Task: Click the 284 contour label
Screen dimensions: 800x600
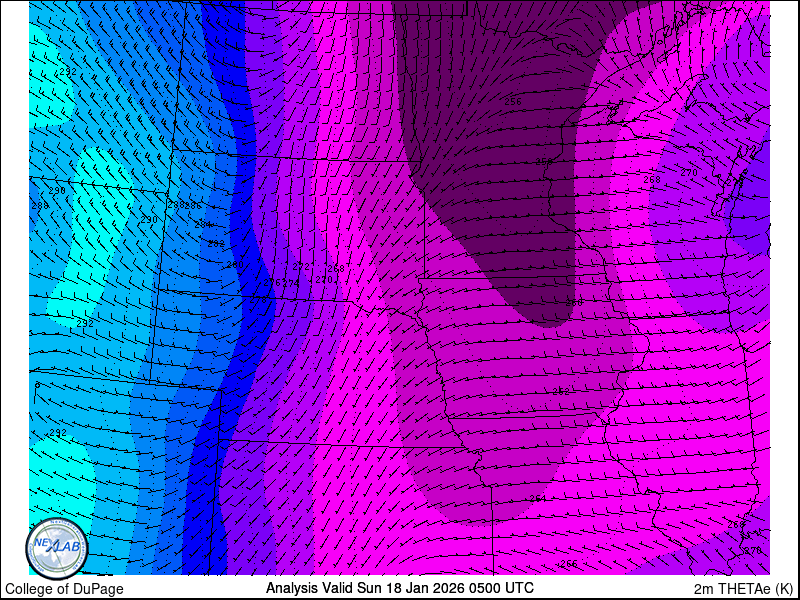Action: [x=203, y=224]
